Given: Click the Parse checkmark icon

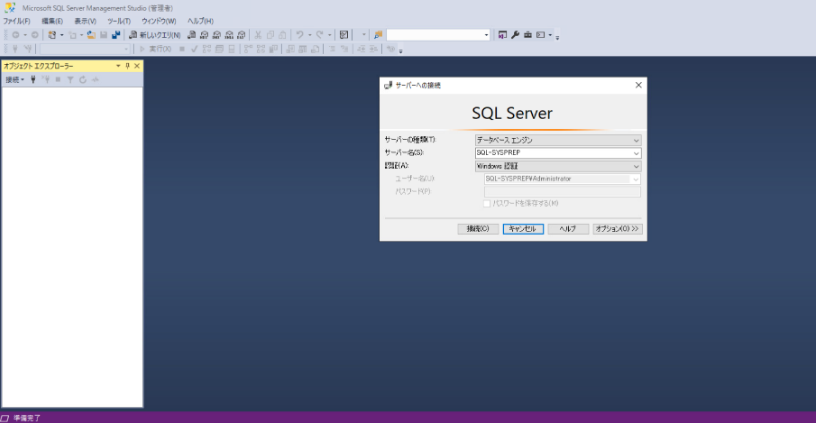Looking at the screenshot, I should click(x=194, y=49).
